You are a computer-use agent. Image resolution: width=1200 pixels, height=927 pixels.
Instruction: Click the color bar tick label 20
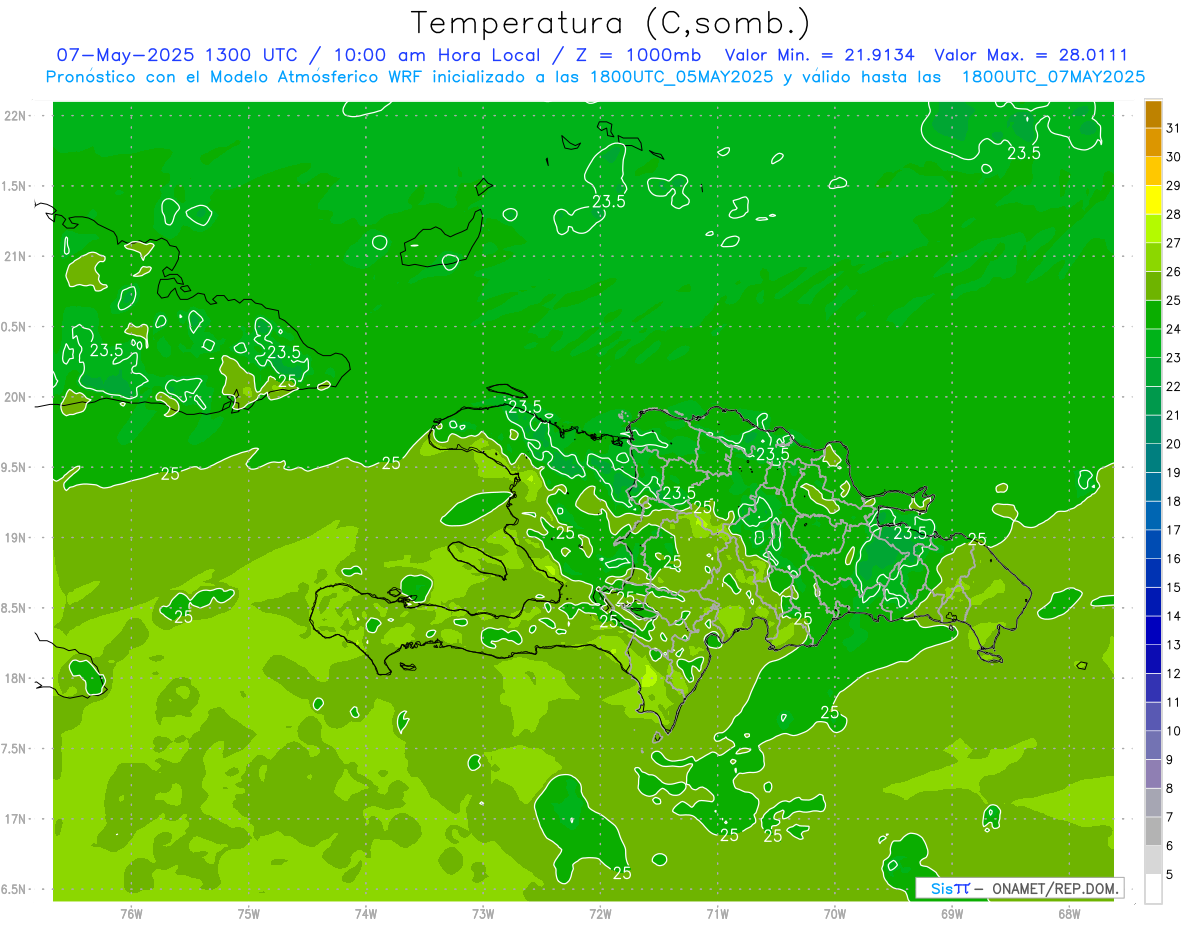[1173, 444]
